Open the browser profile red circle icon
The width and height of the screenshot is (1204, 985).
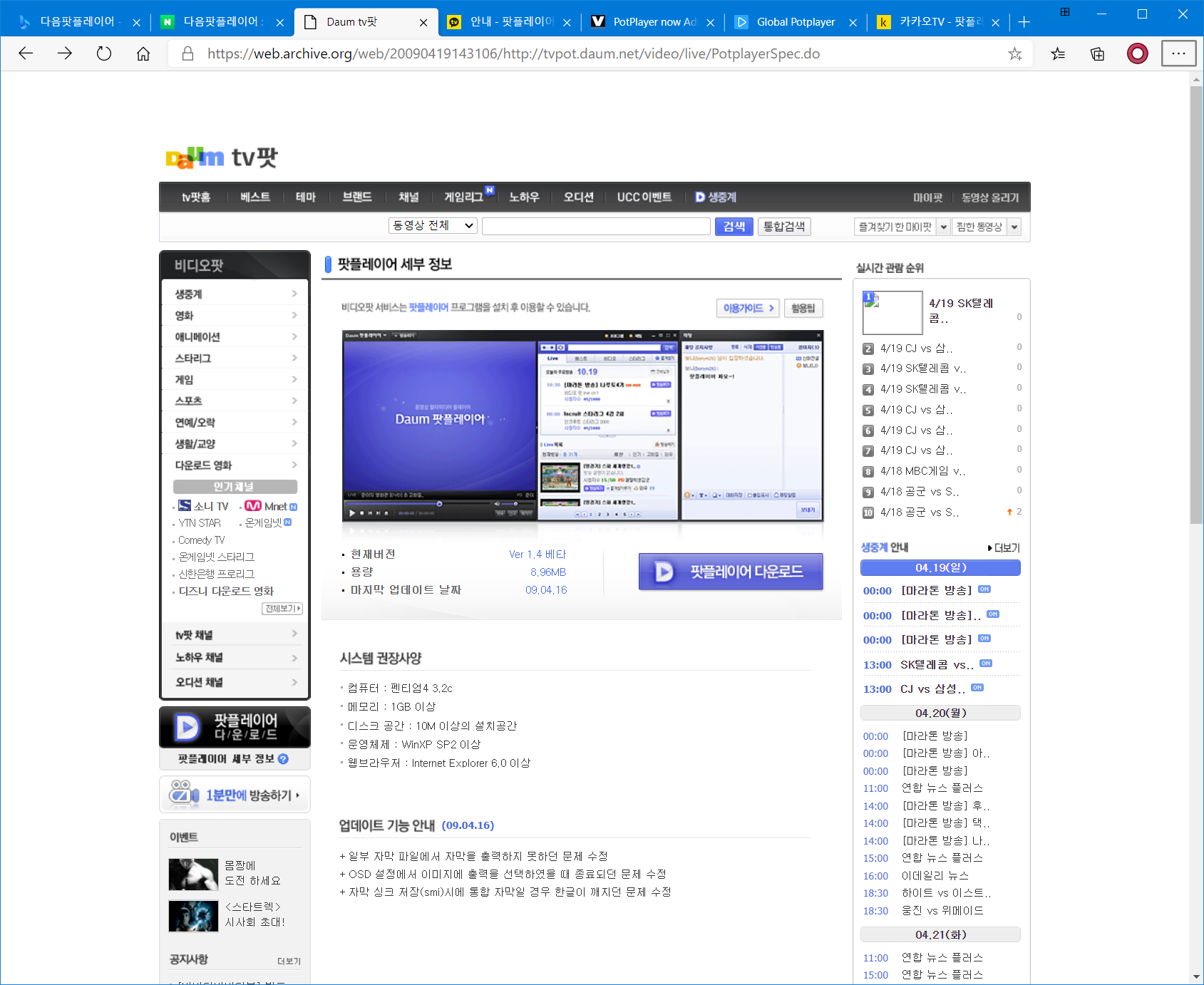(x=1138, y=53)
